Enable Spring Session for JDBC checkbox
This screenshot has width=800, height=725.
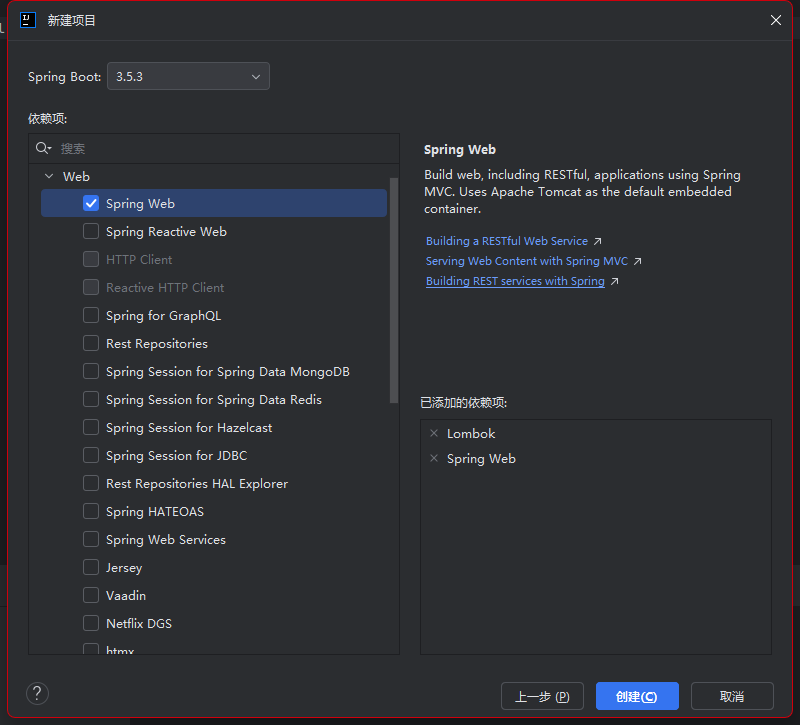[x=91, y=455]
